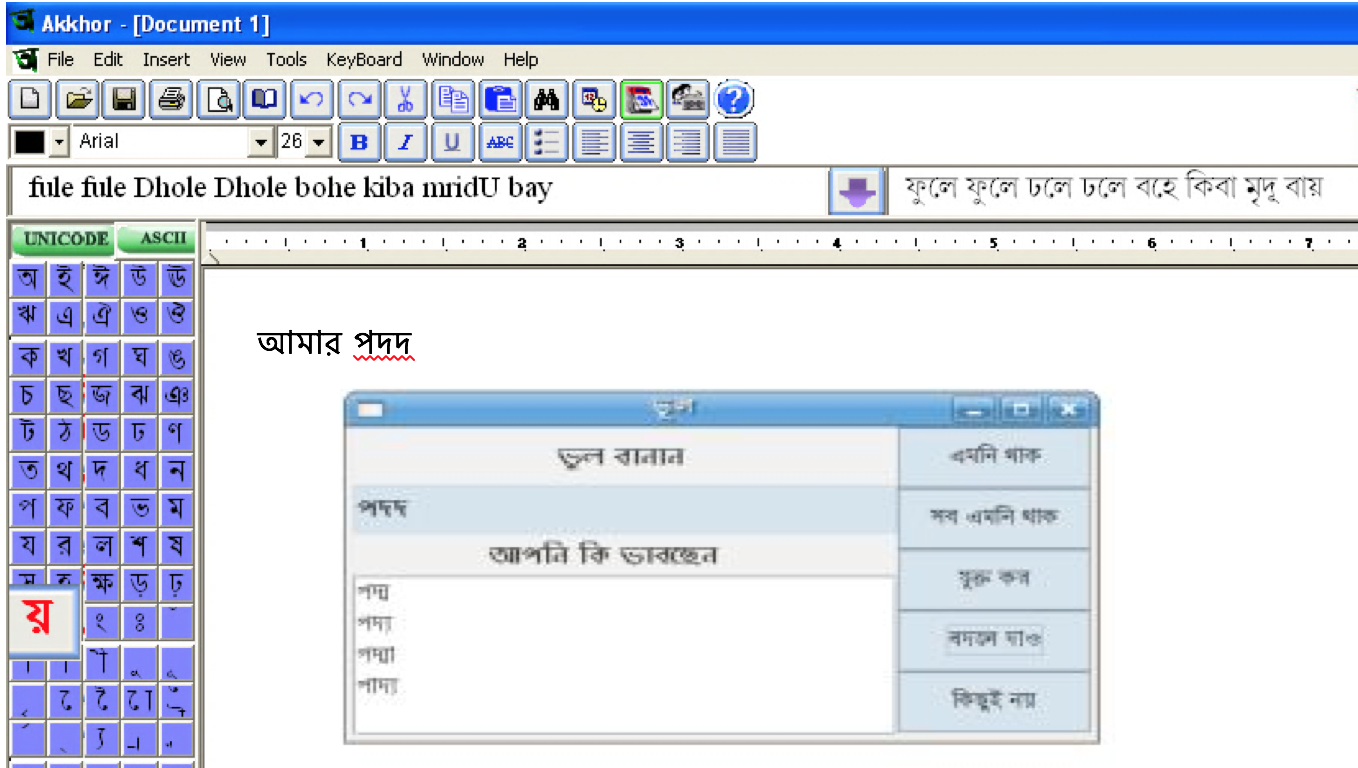Open the font size 26 dropdown
Image resolution: width=1358 pixels, height=768 pixels.
[319, 142]
